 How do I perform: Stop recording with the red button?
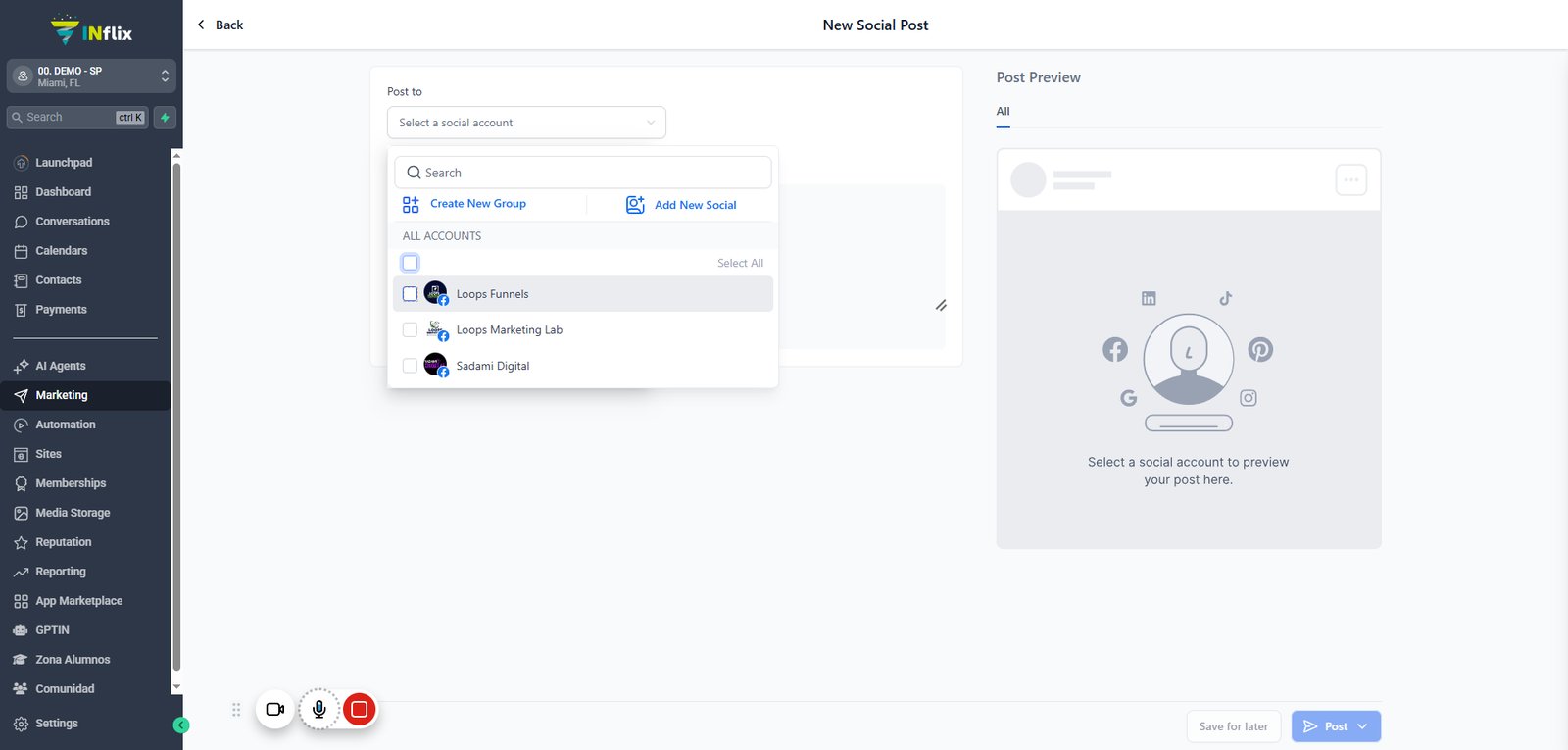tap(360, 709)
